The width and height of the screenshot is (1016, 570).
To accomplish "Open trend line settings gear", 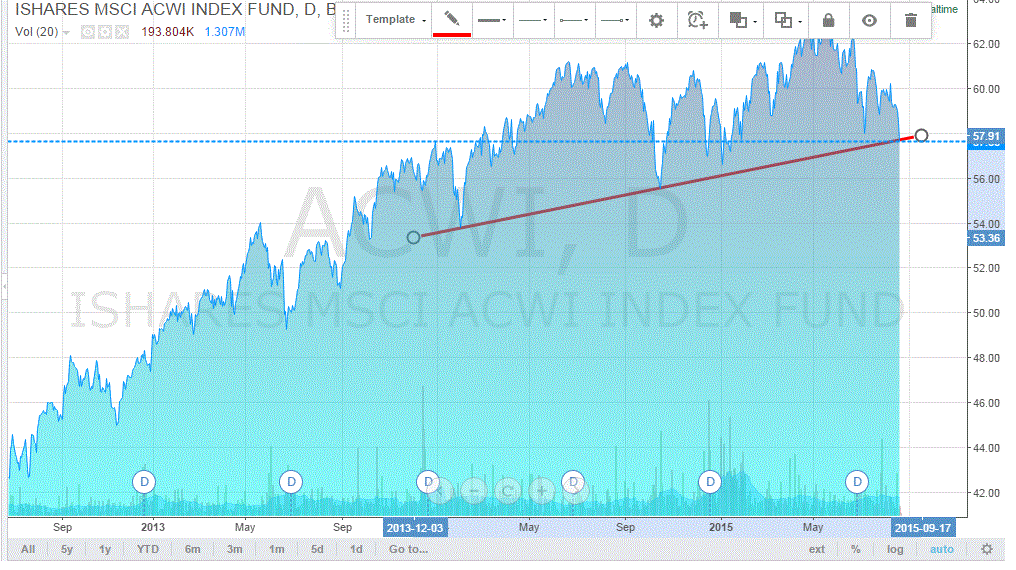I will pyautogui.click(x=656, y=21).
